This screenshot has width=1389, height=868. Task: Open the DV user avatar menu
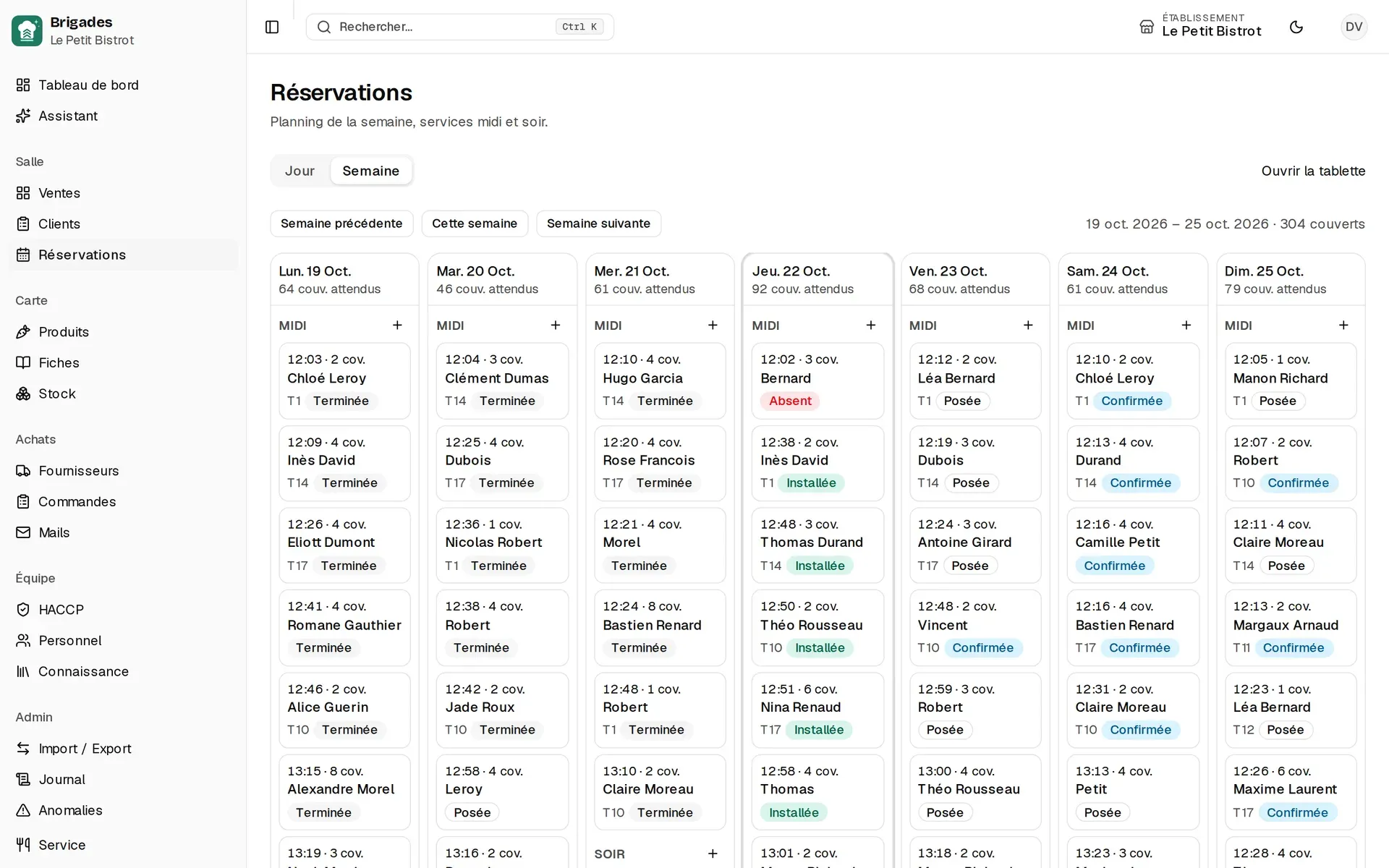[x=1354, y=27]
